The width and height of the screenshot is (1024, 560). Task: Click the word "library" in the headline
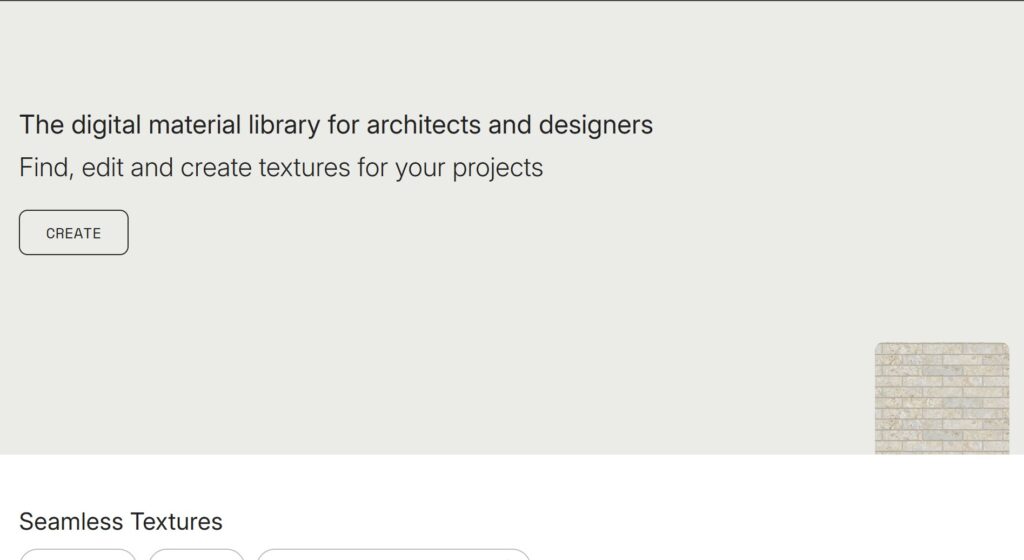coord(284,125)
